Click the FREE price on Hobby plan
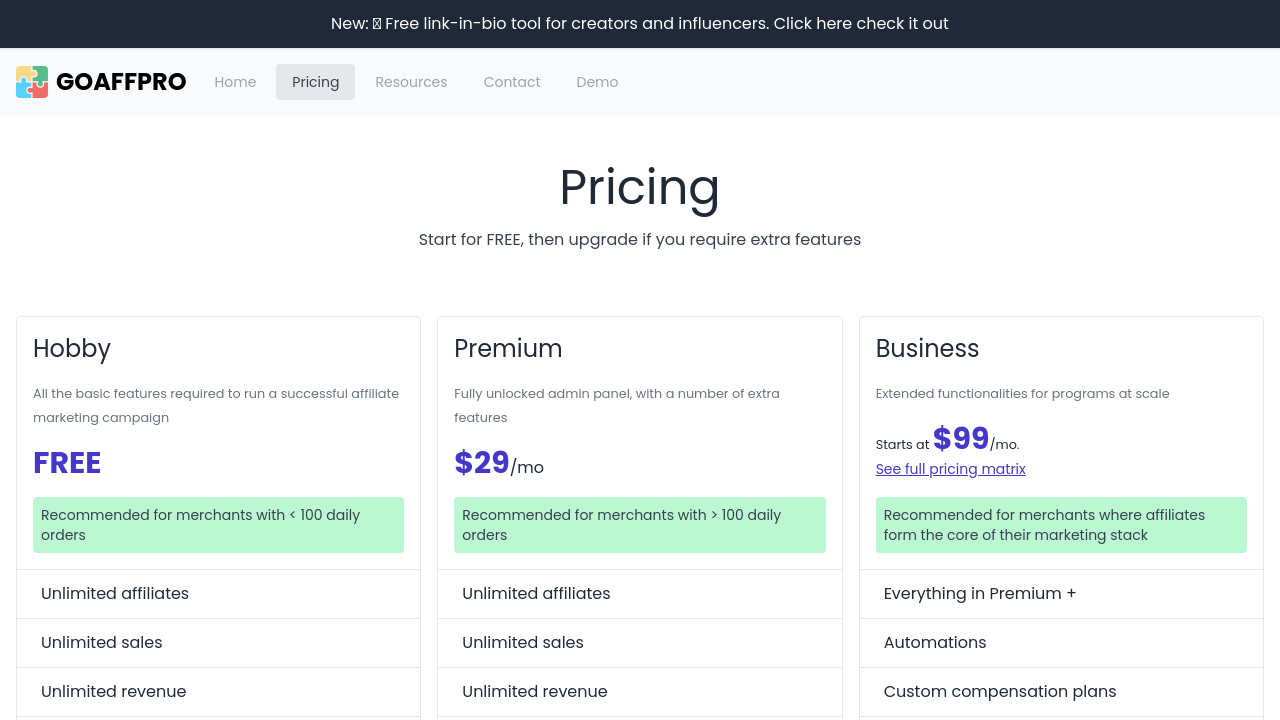This screenshot has height=720, width=1280. 67,463
